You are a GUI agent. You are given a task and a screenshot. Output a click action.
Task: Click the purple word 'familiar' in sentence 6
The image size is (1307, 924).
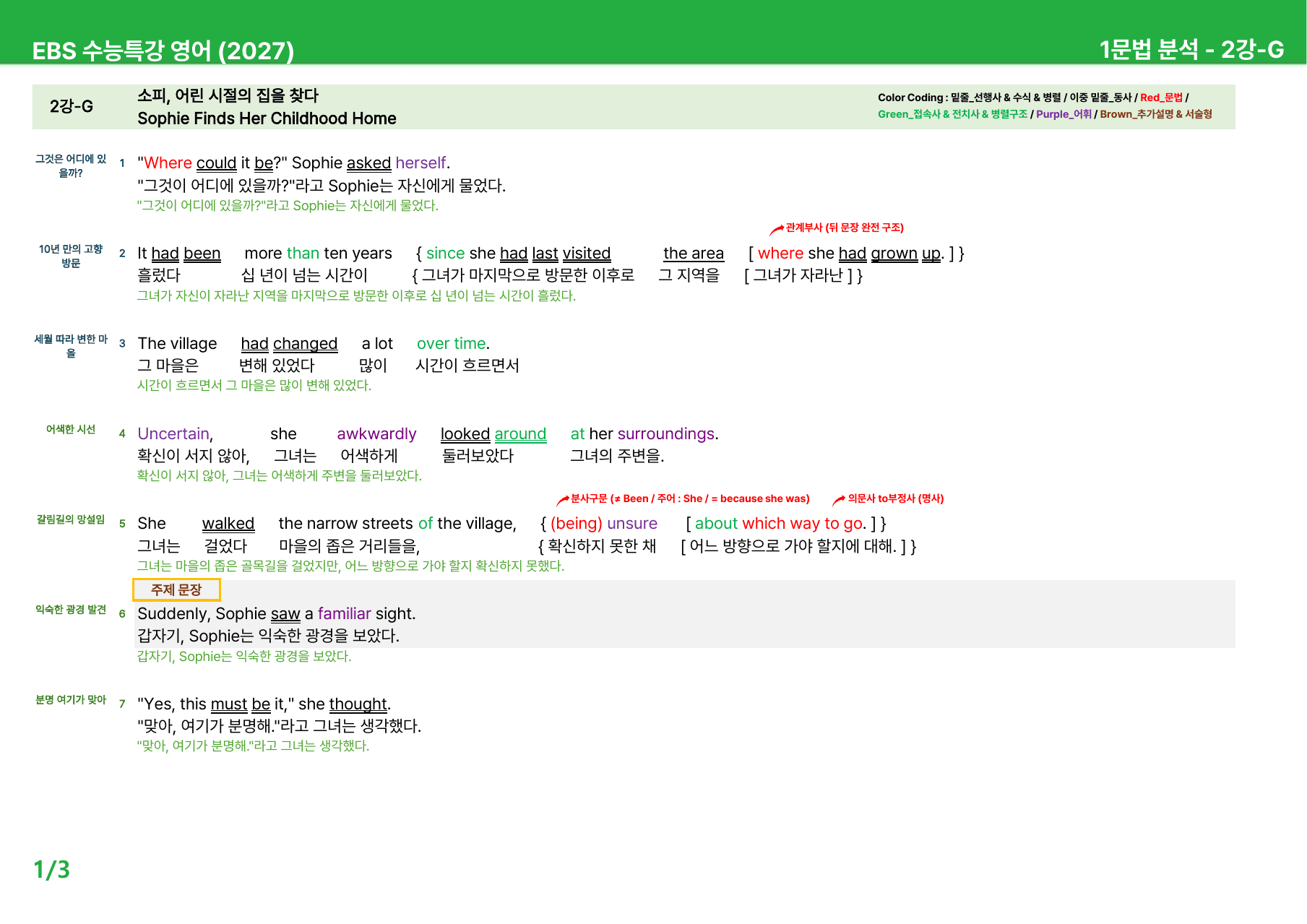click(x=345, y=613)
